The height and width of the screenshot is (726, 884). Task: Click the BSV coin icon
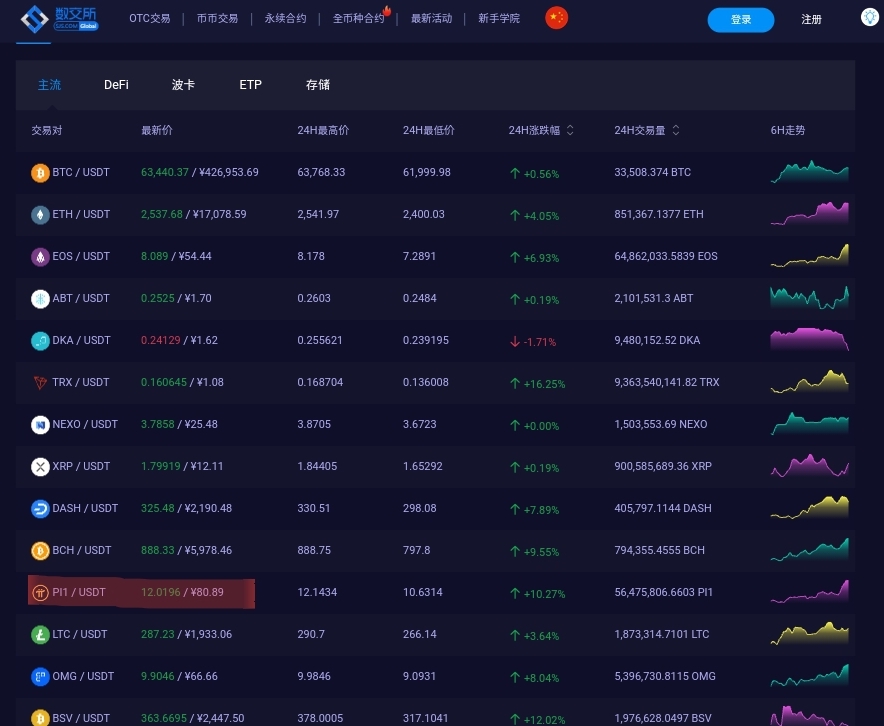[x=40, y=718]
